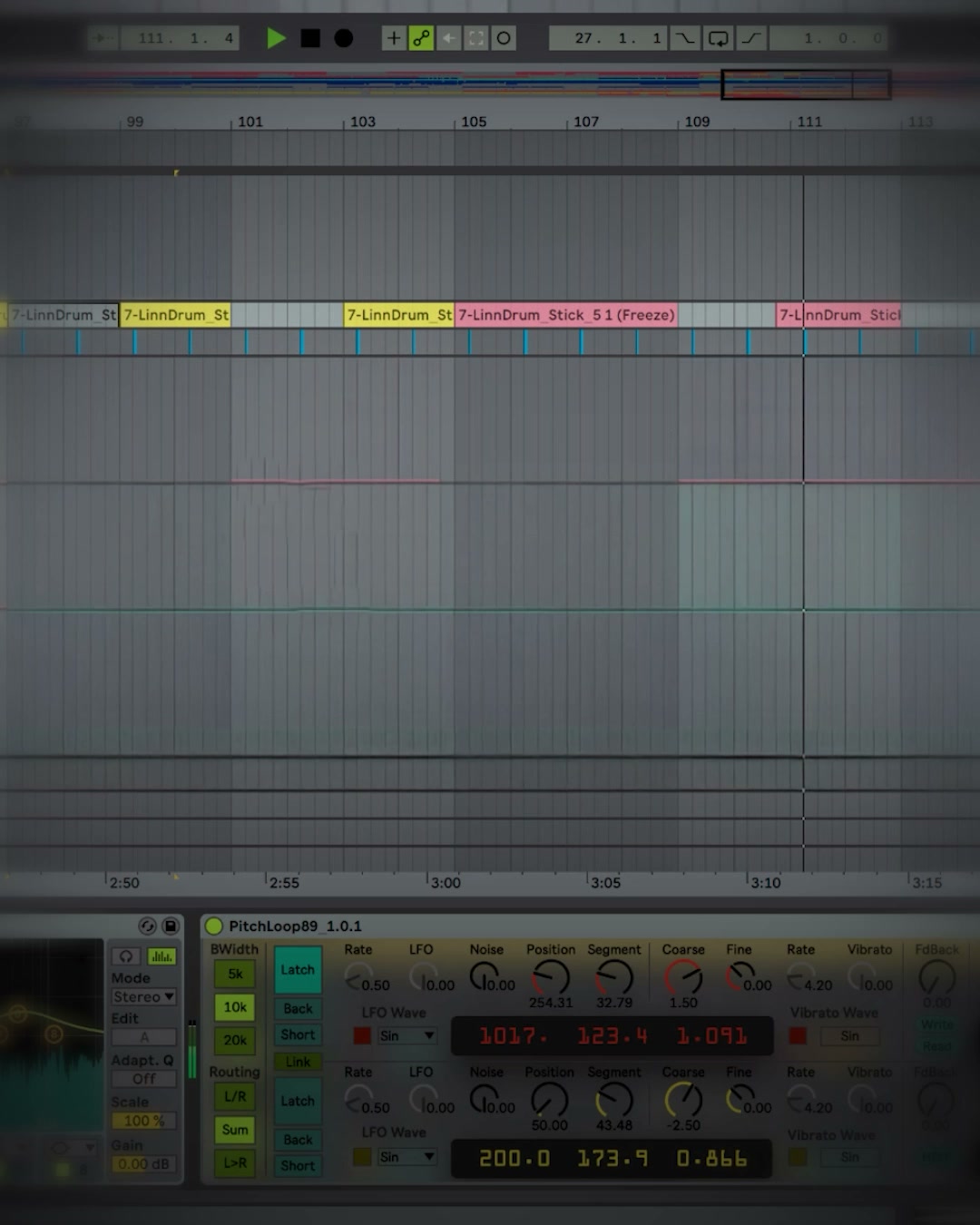This screenshot has height=1225, width=980.
Task: Open the upper Vibrato Wave Sin dropdown
Action: 850,1036
